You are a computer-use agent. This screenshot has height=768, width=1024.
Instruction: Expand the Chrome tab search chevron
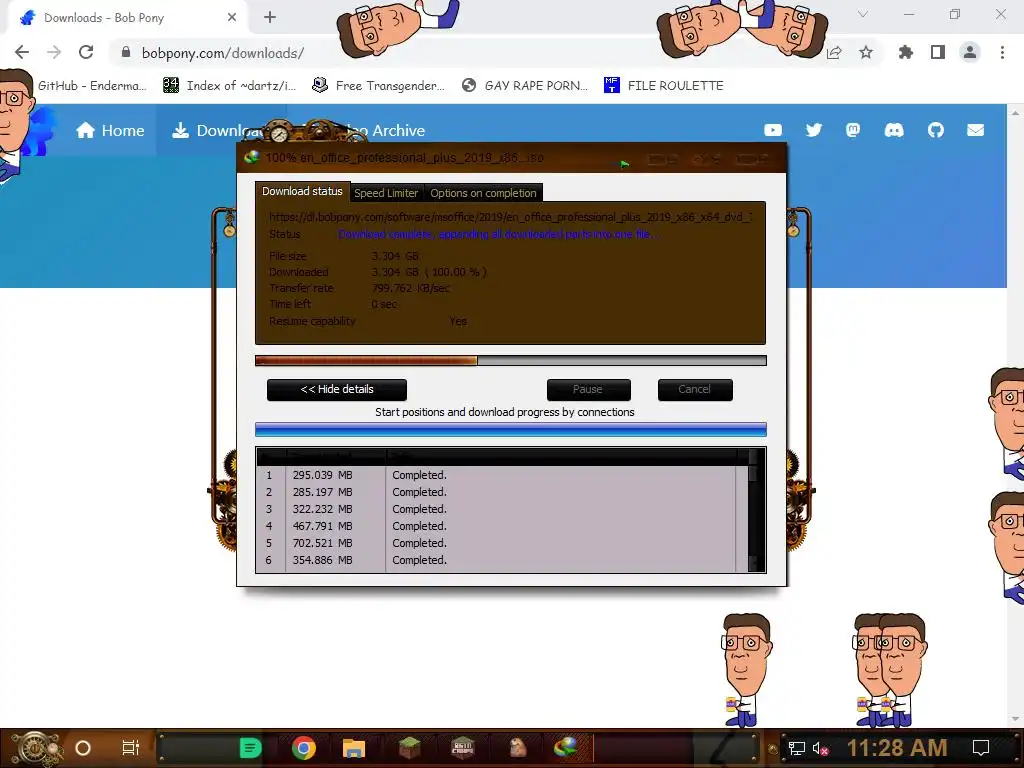click(863, 14)
